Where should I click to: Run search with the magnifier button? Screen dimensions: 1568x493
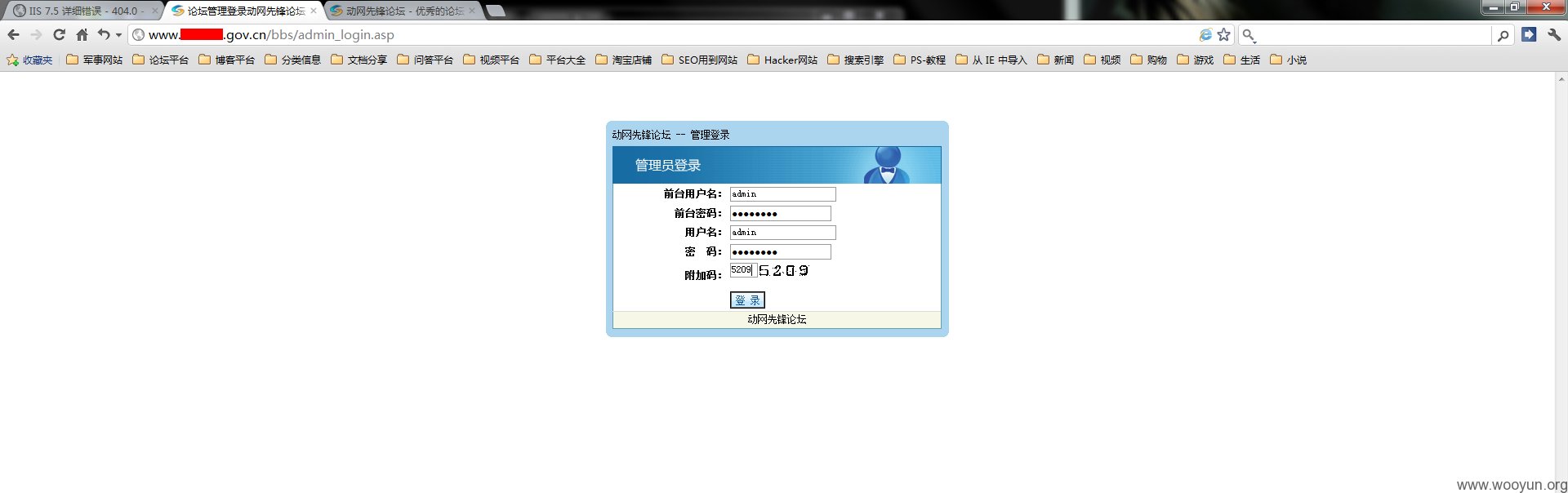tap(1503, 35)
